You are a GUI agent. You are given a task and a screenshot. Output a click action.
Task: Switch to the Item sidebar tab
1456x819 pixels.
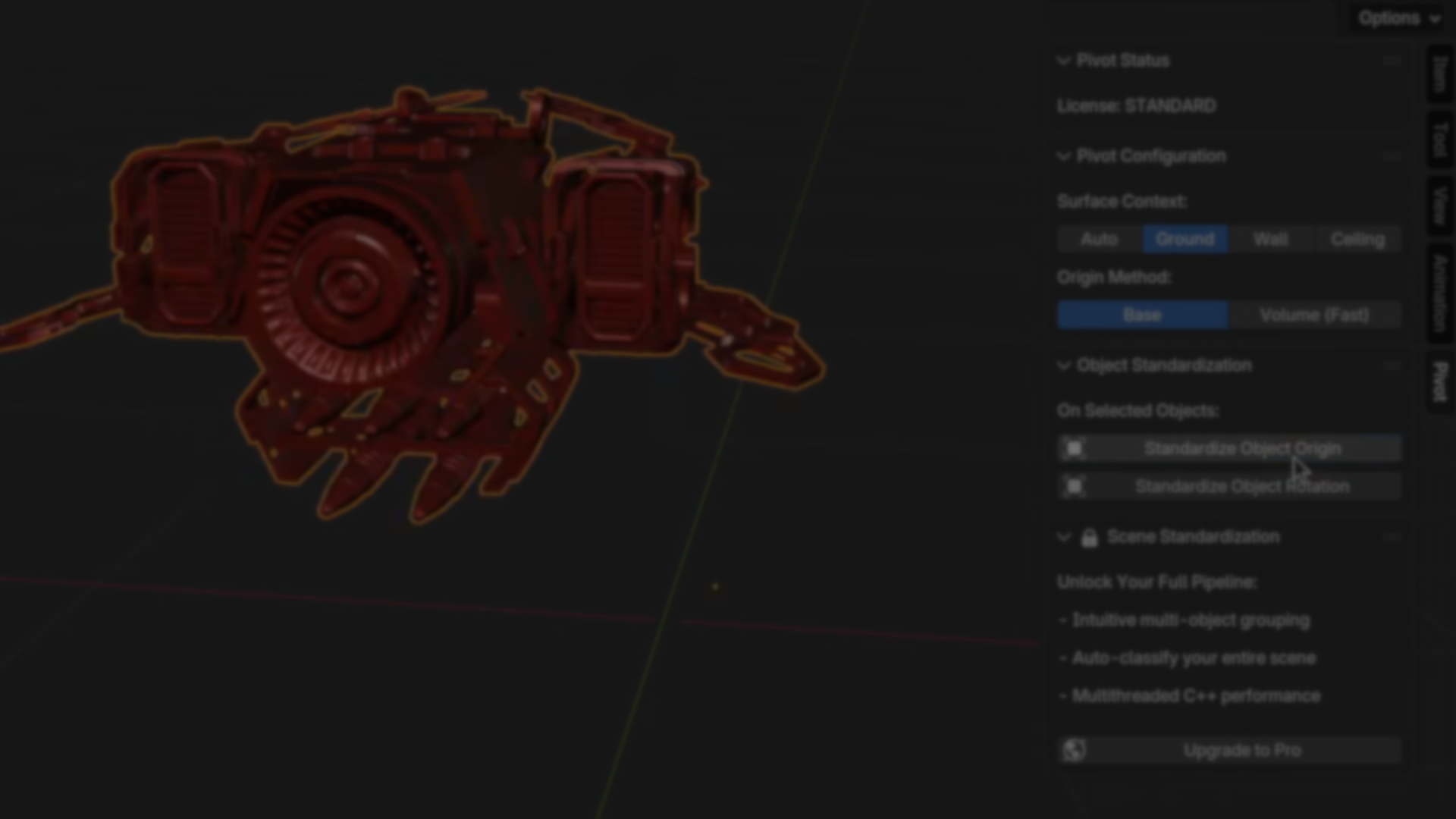tap(1440, 74)
